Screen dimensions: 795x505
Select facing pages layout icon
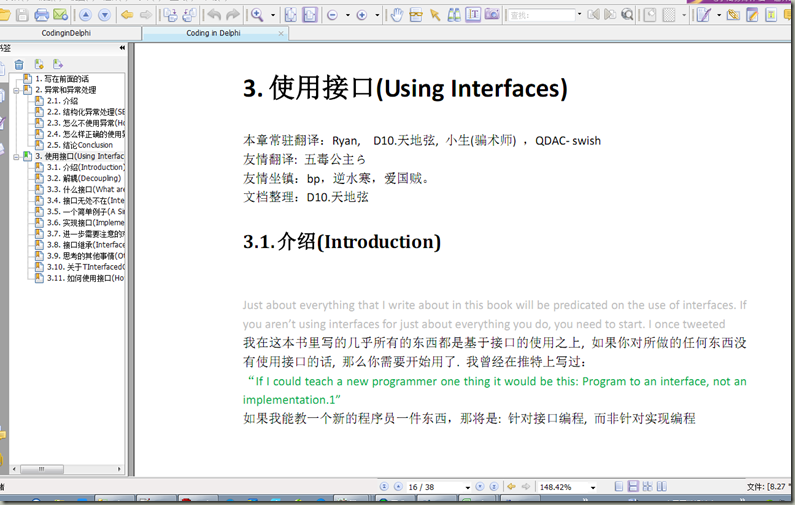[662, 487]
